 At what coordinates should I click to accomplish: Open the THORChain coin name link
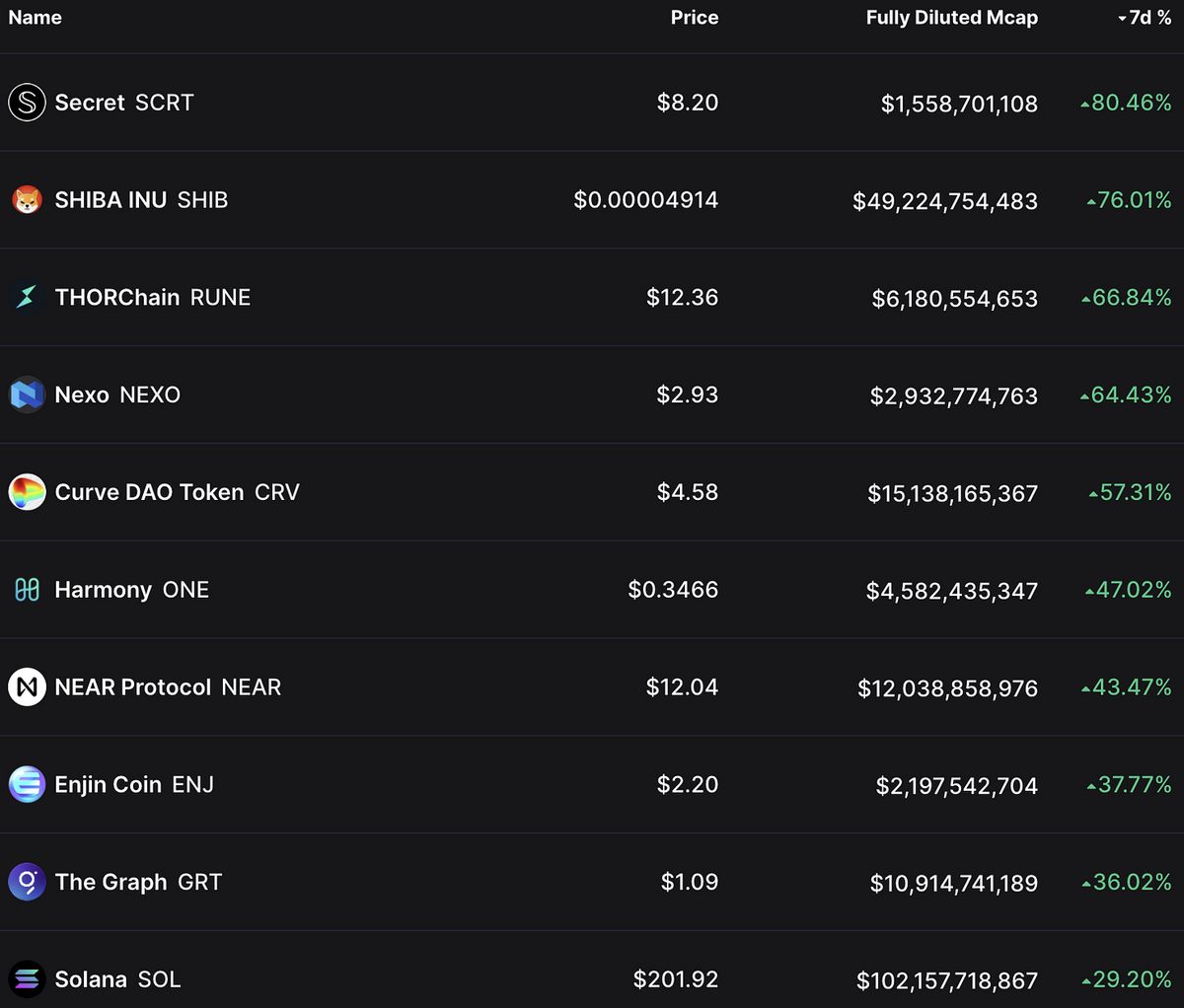coord(117,297)
